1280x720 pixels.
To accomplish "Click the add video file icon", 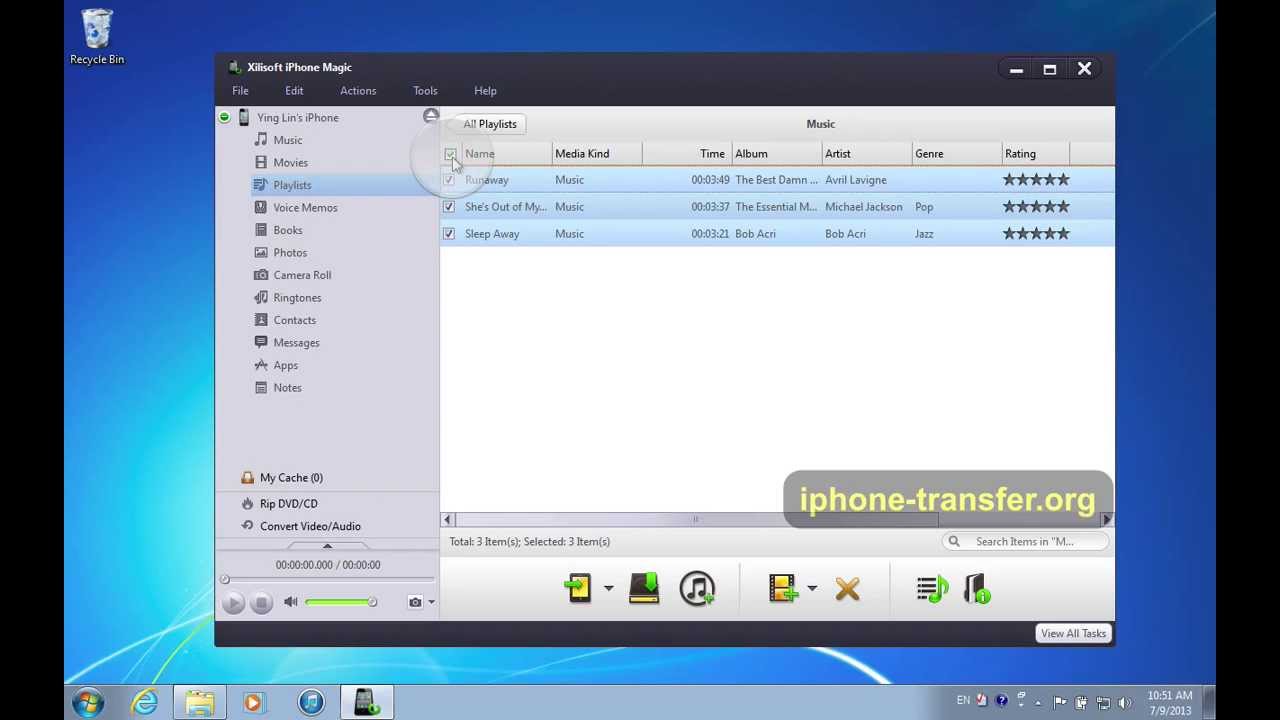I will click(783, 589).
